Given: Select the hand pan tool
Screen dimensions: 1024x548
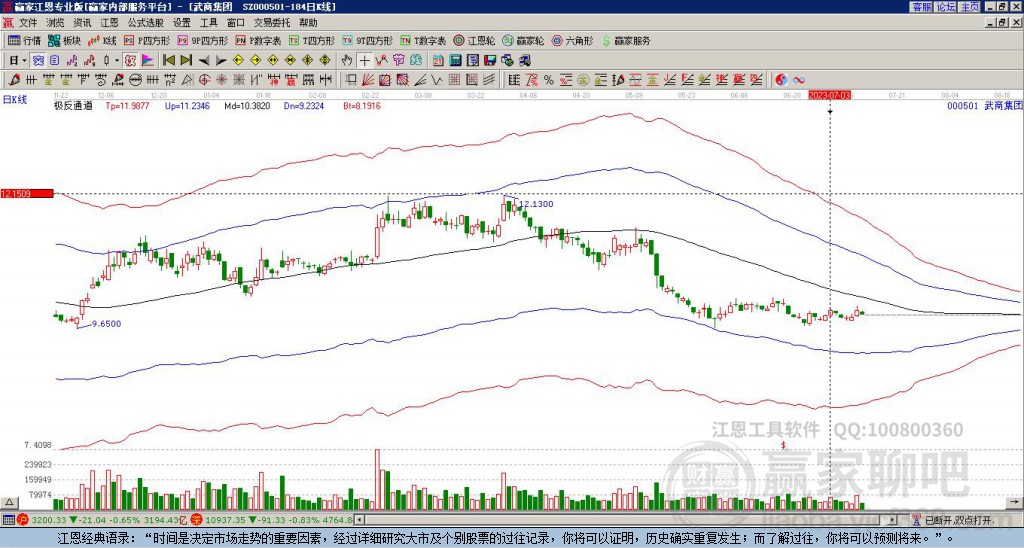Looking at the screenshot, I should pos(347,61).
